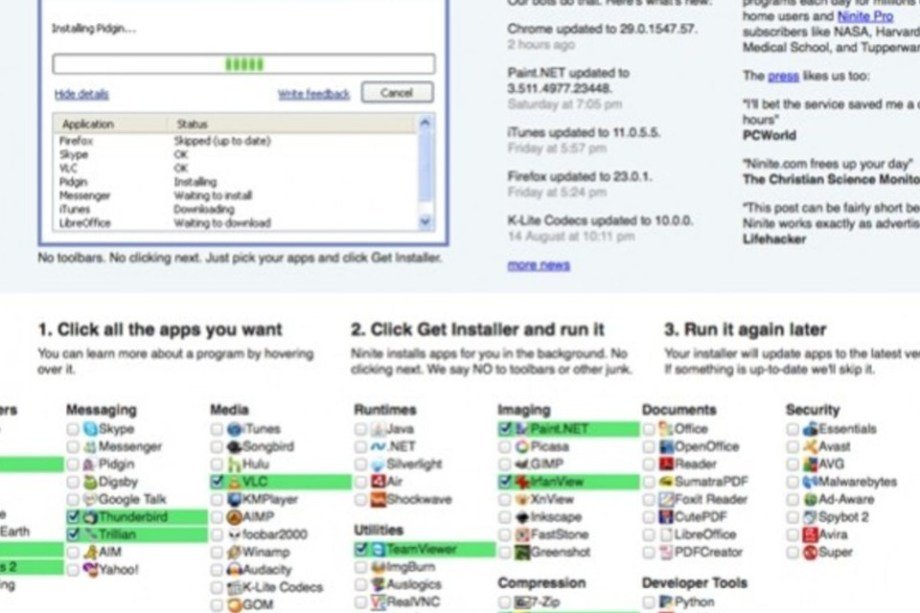Screen dimensions: 920x613
Task: Click the status list scroll down arrow
Action: click(425, 222)
